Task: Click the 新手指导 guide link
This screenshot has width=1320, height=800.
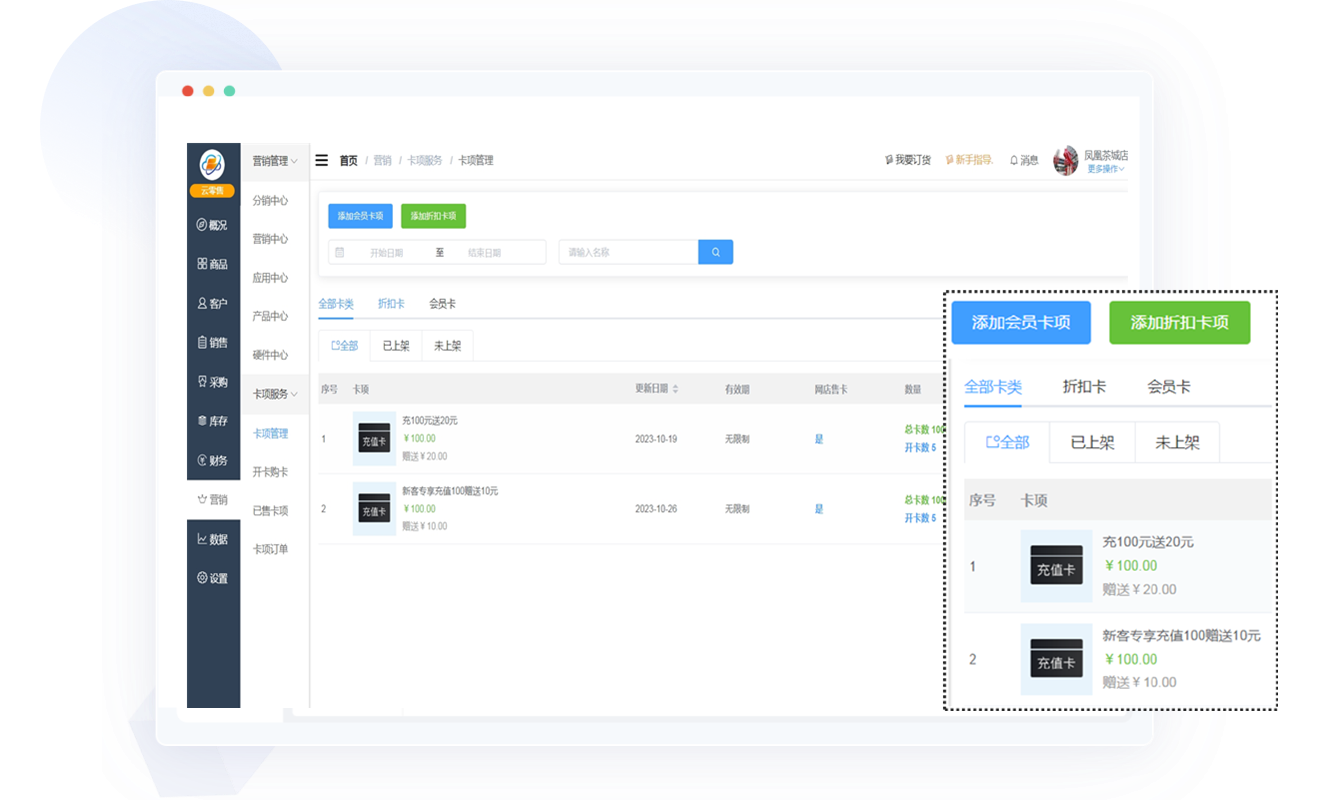Action: (969, 160)
